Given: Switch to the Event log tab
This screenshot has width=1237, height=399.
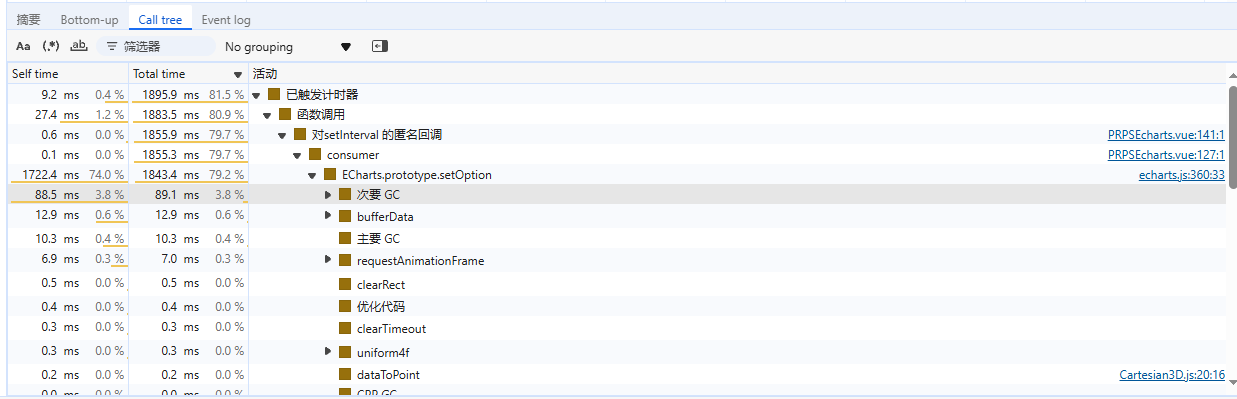Looking at the screenshot, I should click(226, 20).
